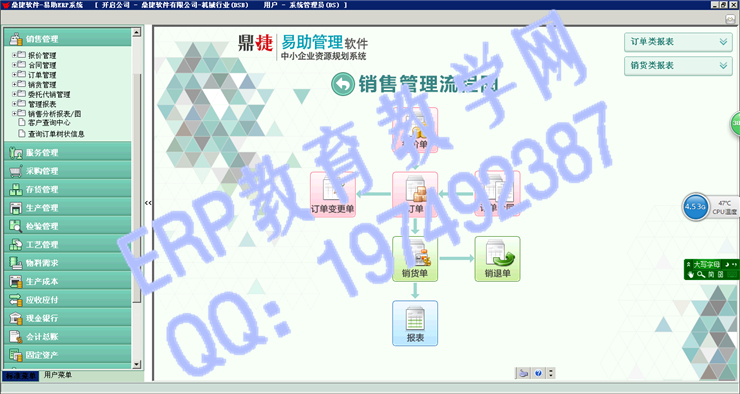
Task: Switch to the 用户菜单 tab
Action: [58, 375]
